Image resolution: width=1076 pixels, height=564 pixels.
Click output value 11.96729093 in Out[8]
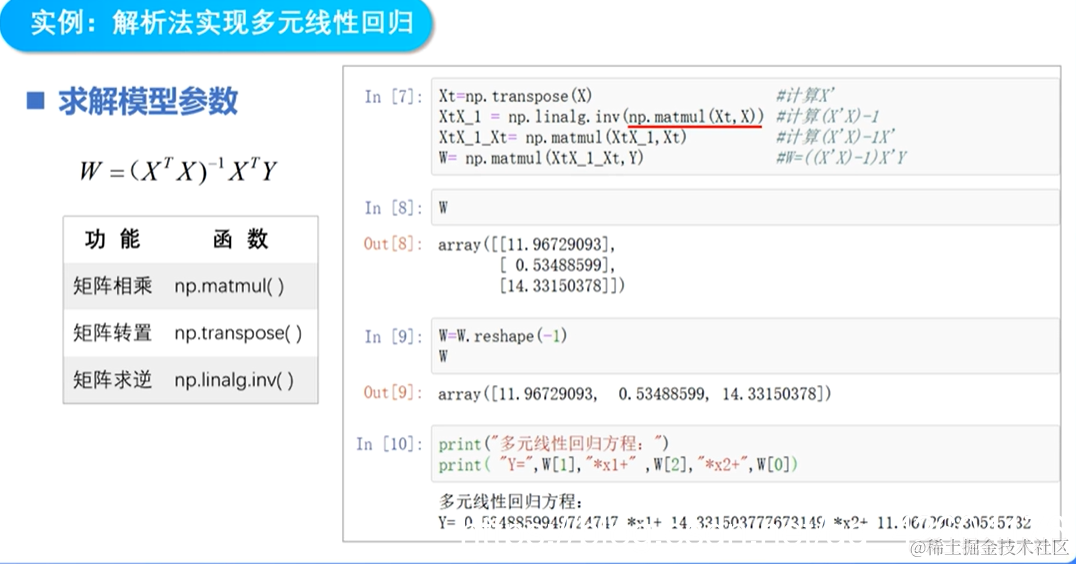(x=554, y=245)
